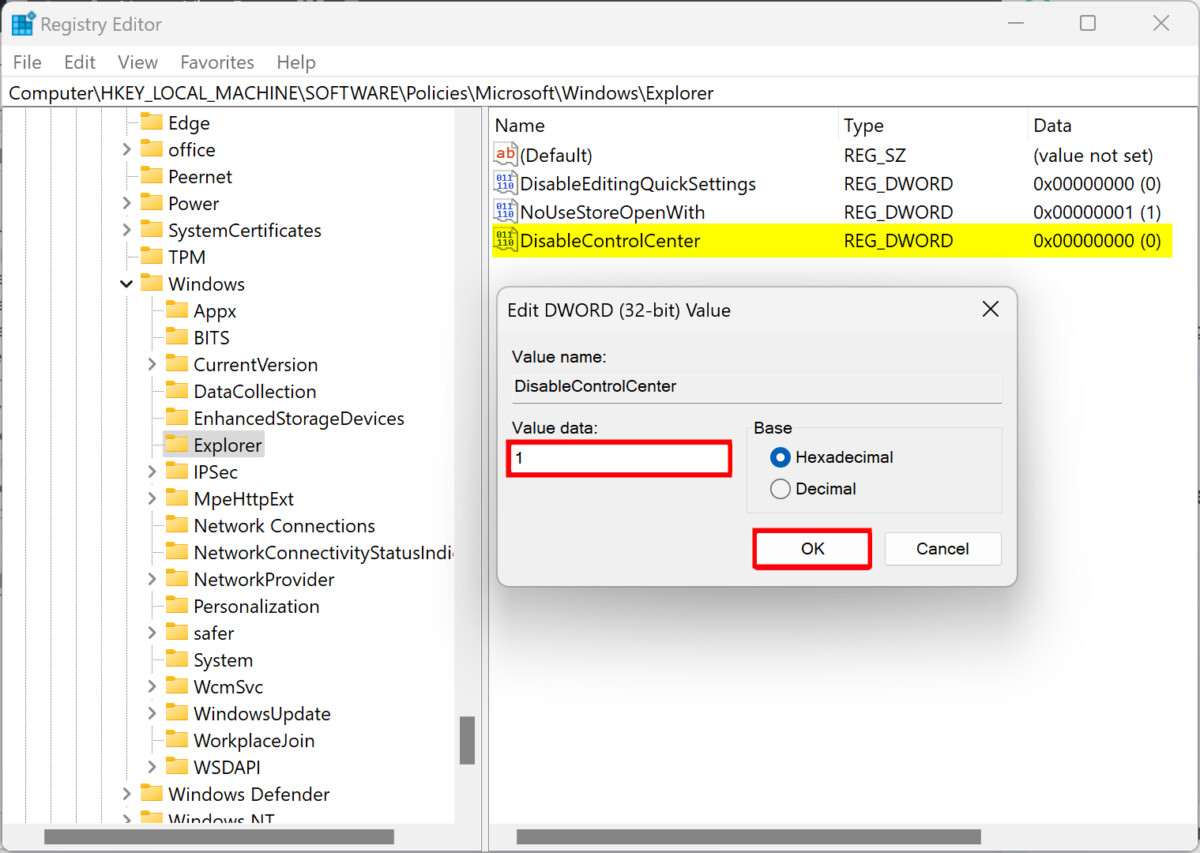Viewport: 1200px width, 853px height.
Task: Open the Favorites menu
Action: pos(217,62)
